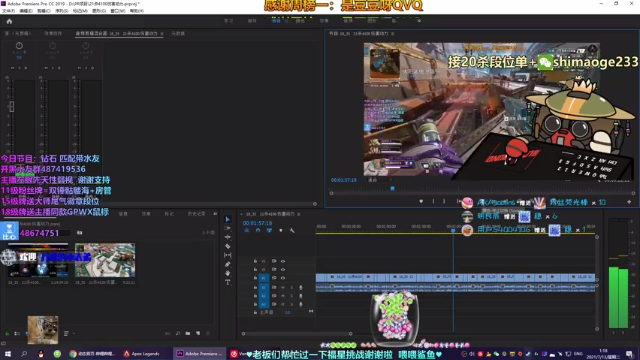Click the first audio mixer volume fader
Screen dimensions: 640x360
12,106
